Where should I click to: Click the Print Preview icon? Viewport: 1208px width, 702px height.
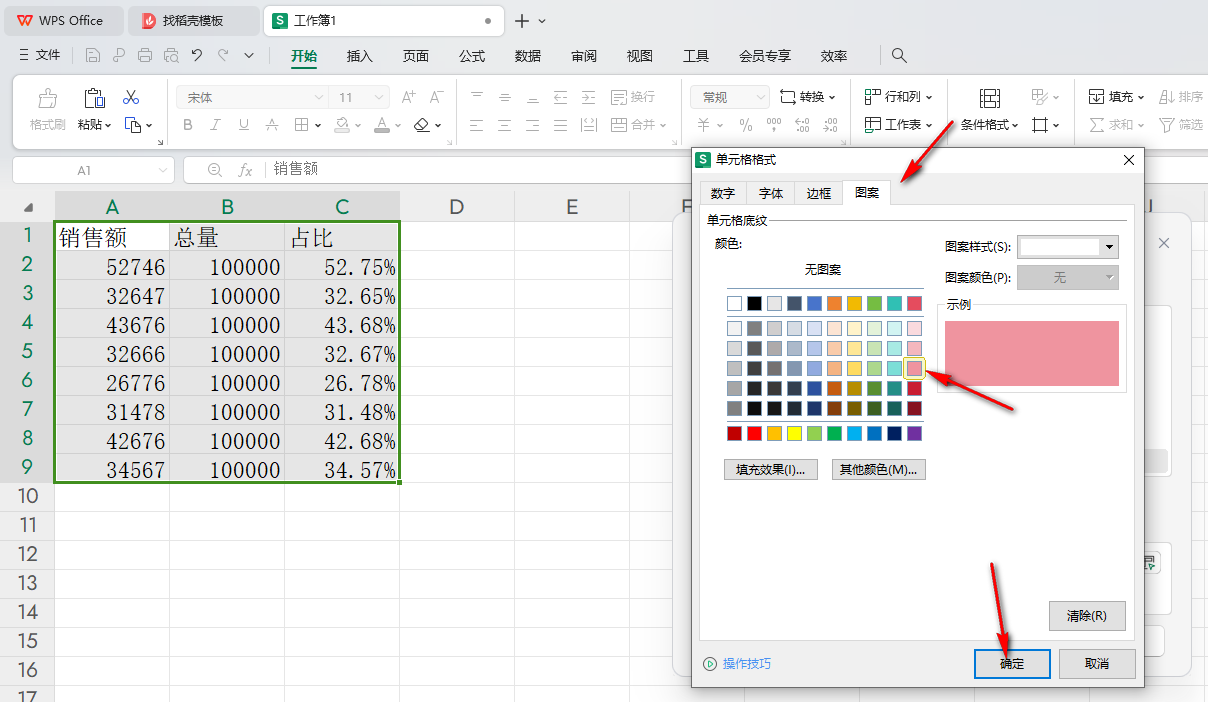click(x=171, y=55)
